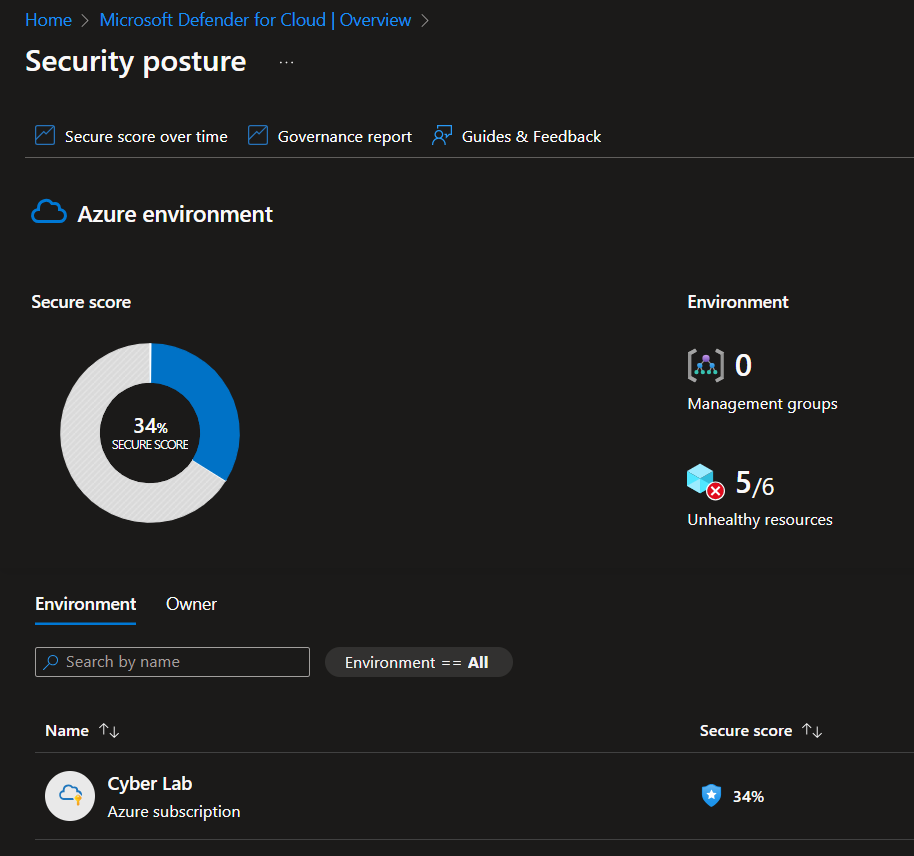
Task: Open the Cyber Lab subscription
Action: click(150, 784)
